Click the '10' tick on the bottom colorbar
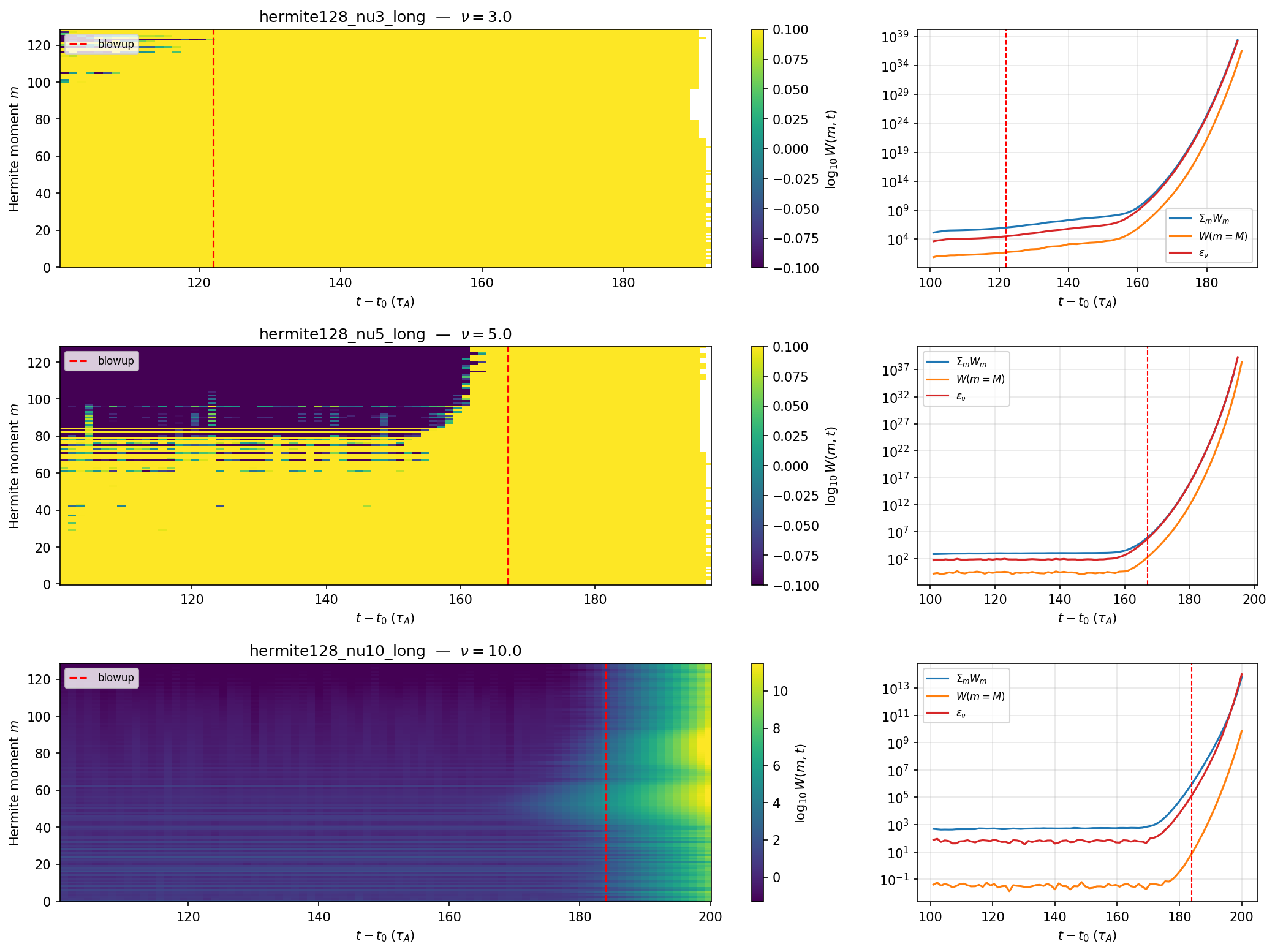Viewport: 1275px width, 952px height. coord(780,691)
